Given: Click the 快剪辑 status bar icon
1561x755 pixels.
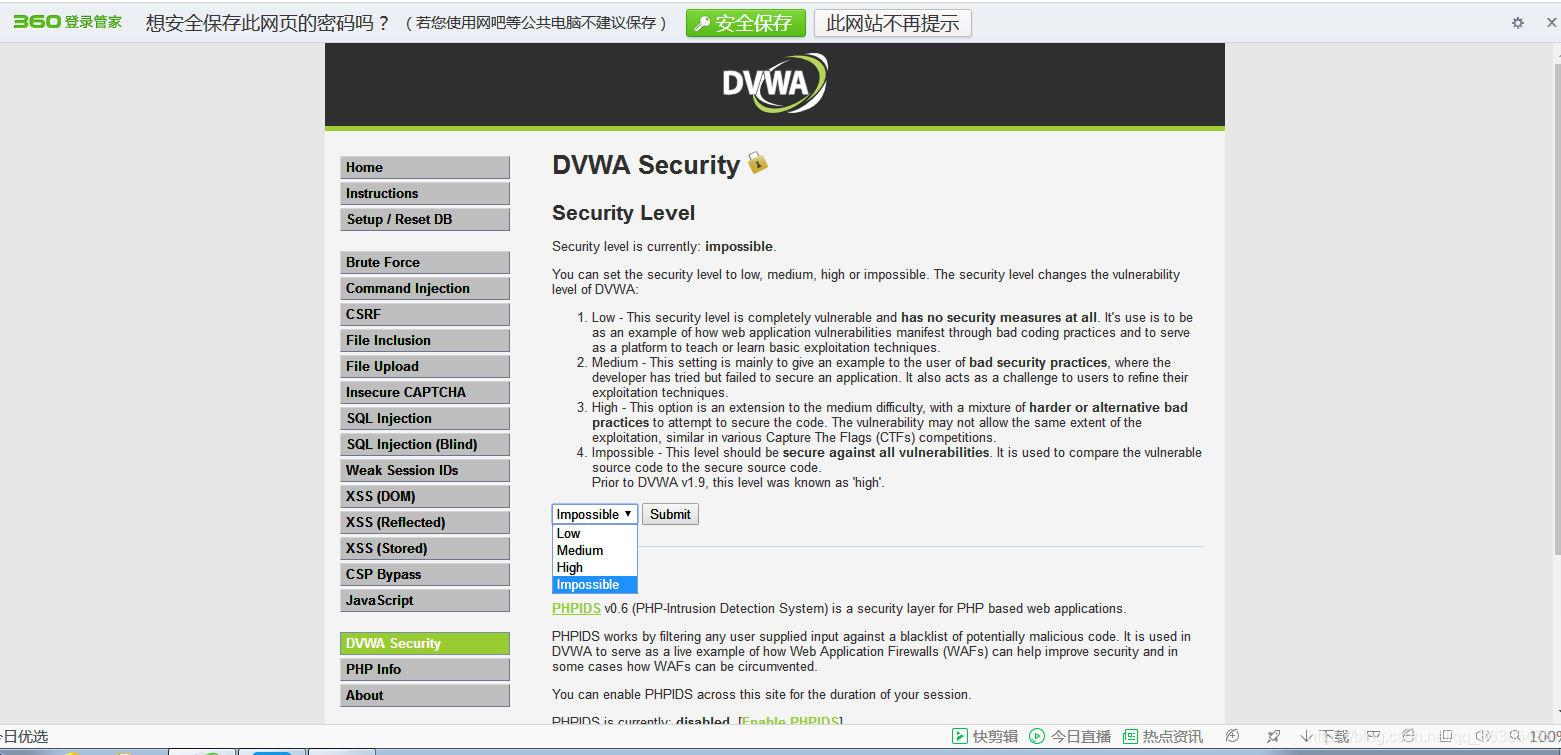Looking at the screenshot, I should click(985, 736).
